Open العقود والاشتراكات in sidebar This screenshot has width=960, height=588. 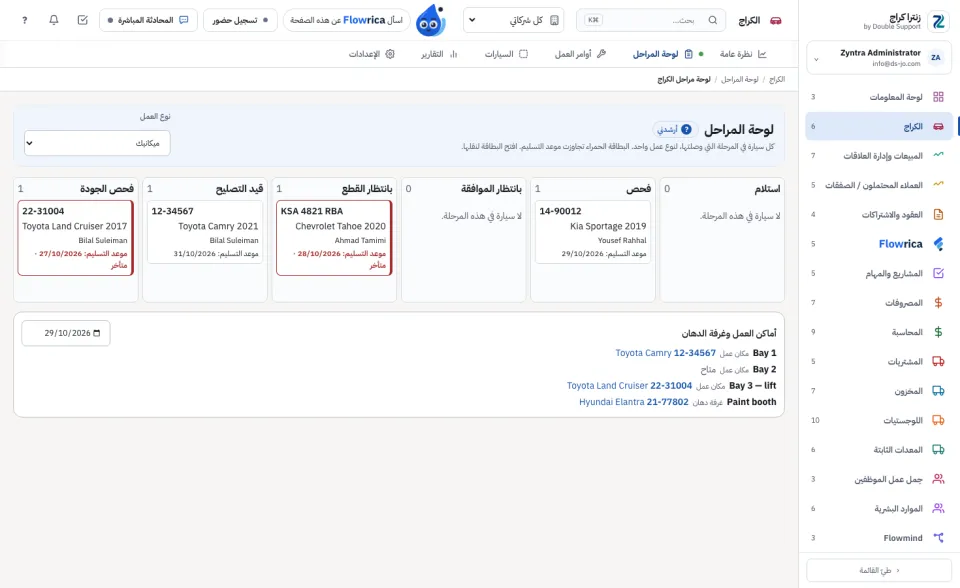tap(879, 214)
